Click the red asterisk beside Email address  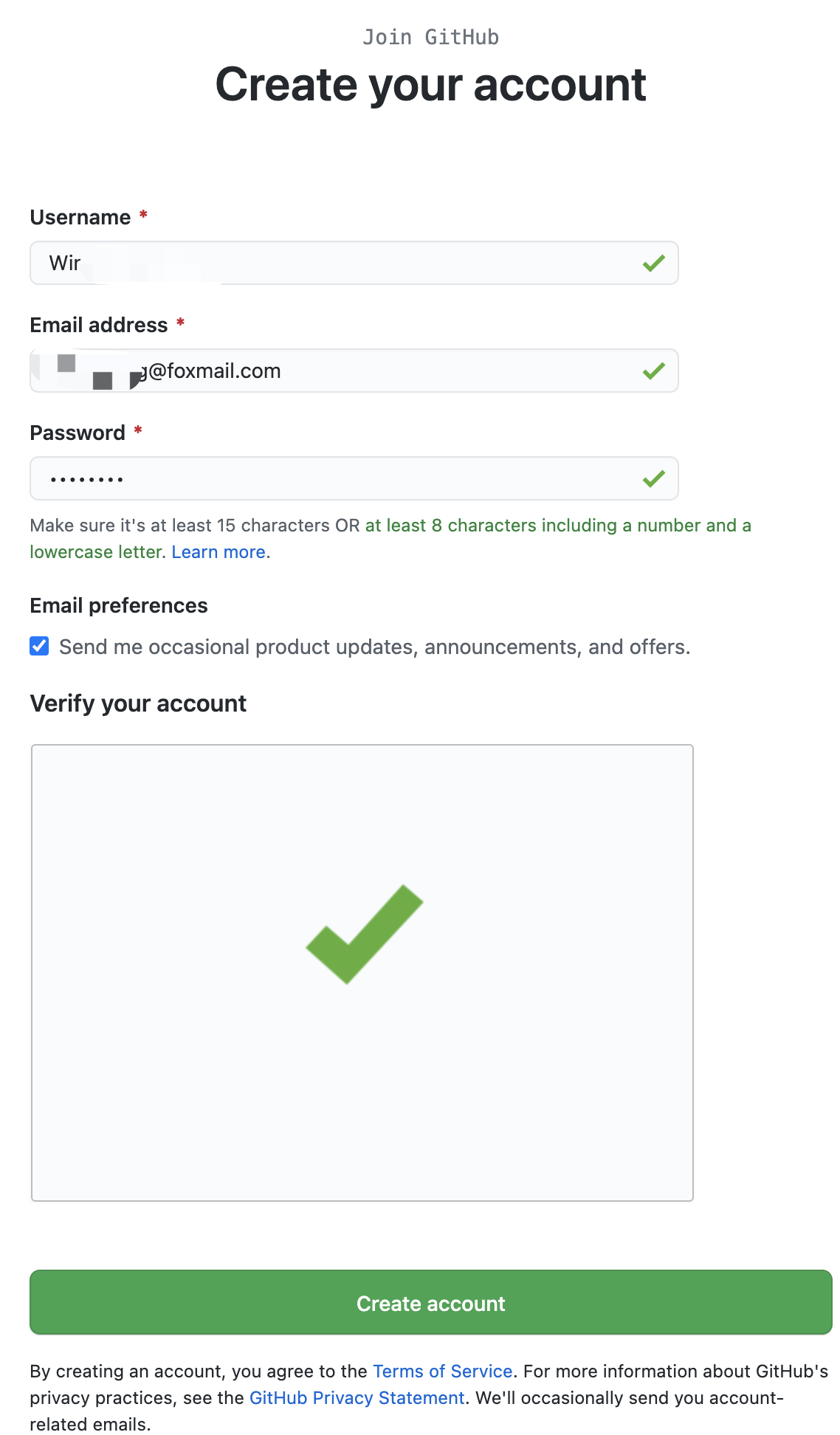(x=179, y=324)
